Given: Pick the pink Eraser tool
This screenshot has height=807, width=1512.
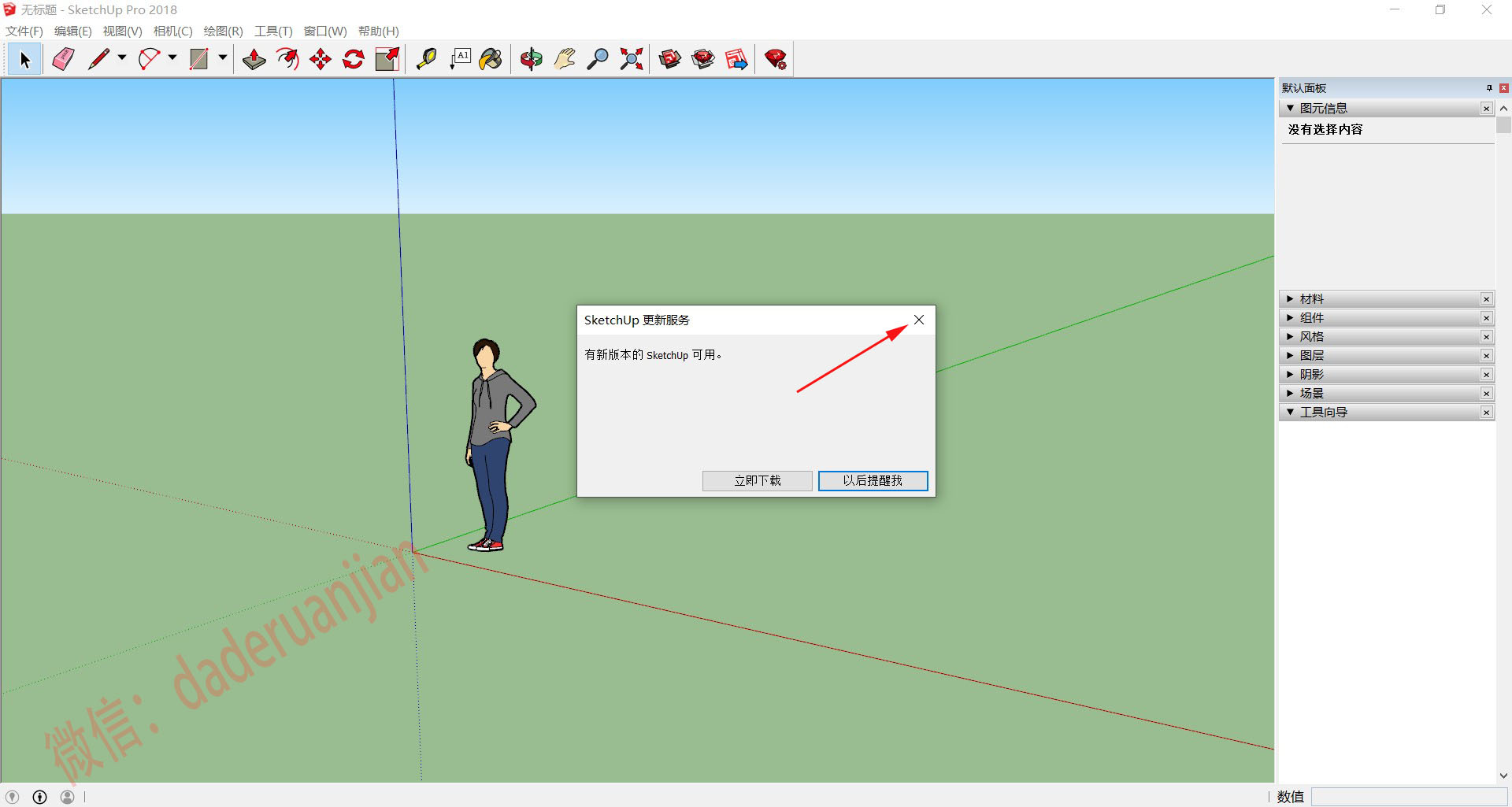Looking at the screenshot, I should tap(63, 59).
